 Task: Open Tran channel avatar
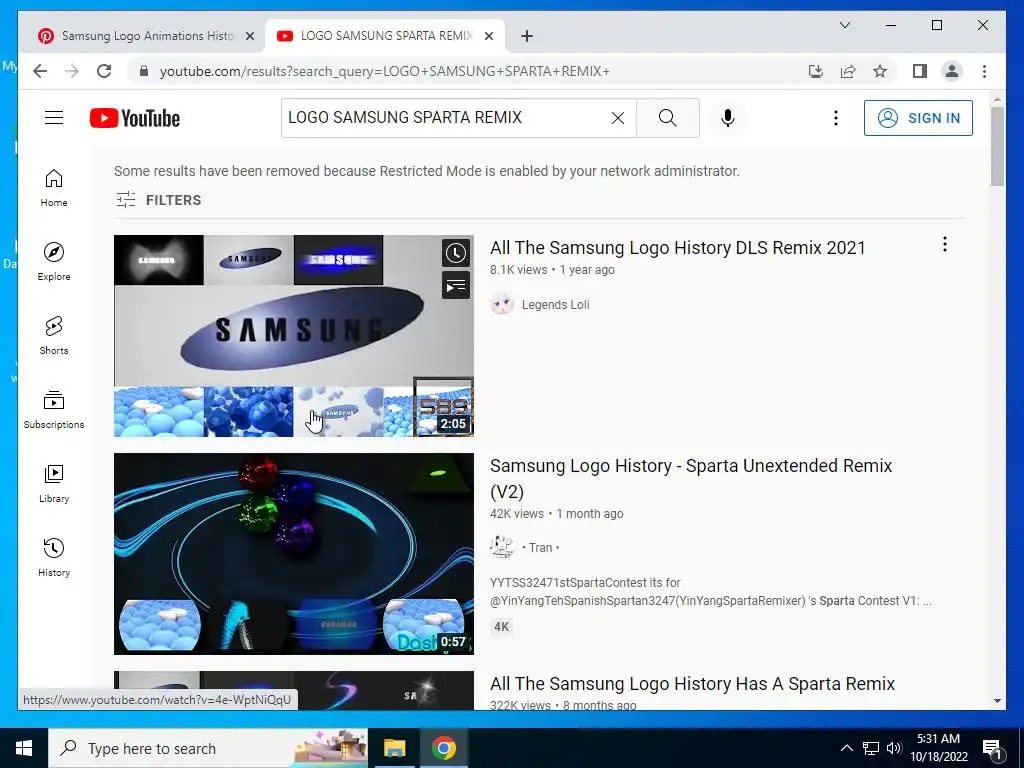click(502, 547)
